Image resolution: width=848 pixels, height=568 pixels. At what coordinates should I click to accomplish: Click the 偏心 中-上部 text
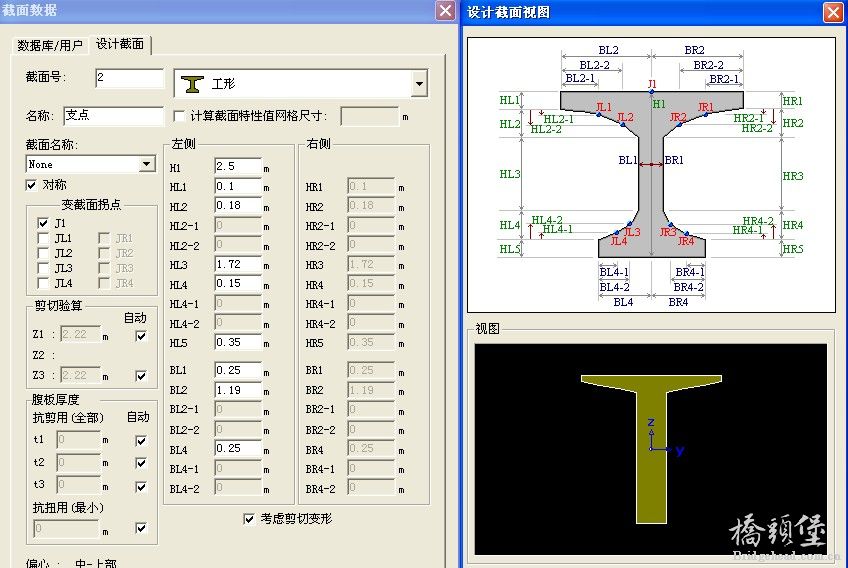[71, 563]
